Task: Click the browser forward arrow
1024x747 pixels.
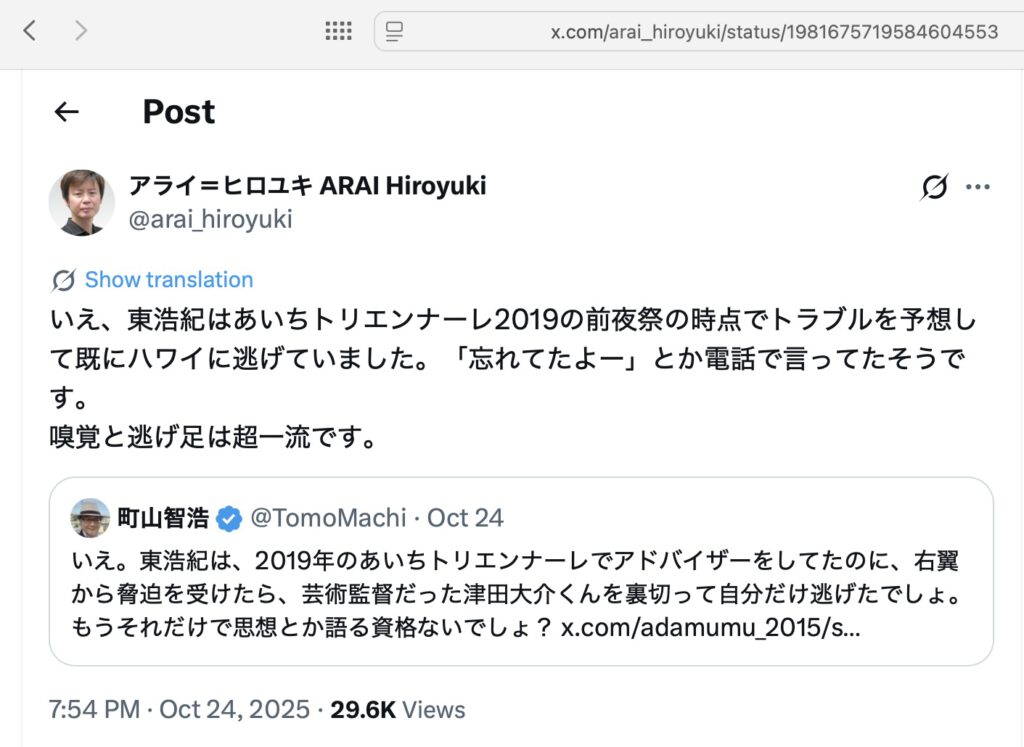Action: [81, 31]
